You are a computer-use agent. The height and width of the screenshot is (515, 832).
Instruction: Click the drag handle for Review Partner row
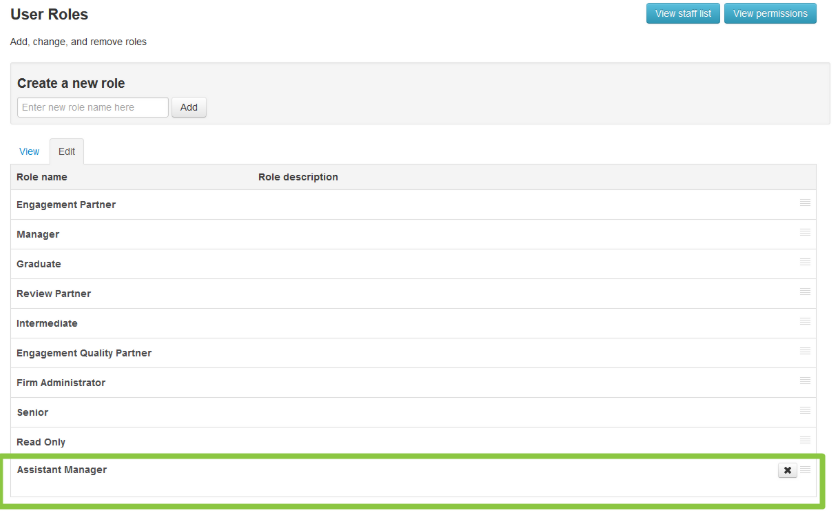click(805, 292)
